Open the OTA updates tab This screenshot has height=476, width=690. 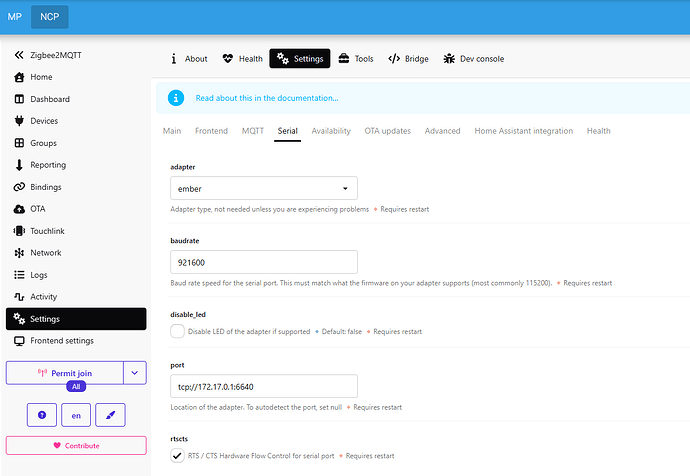pos(387,131)
